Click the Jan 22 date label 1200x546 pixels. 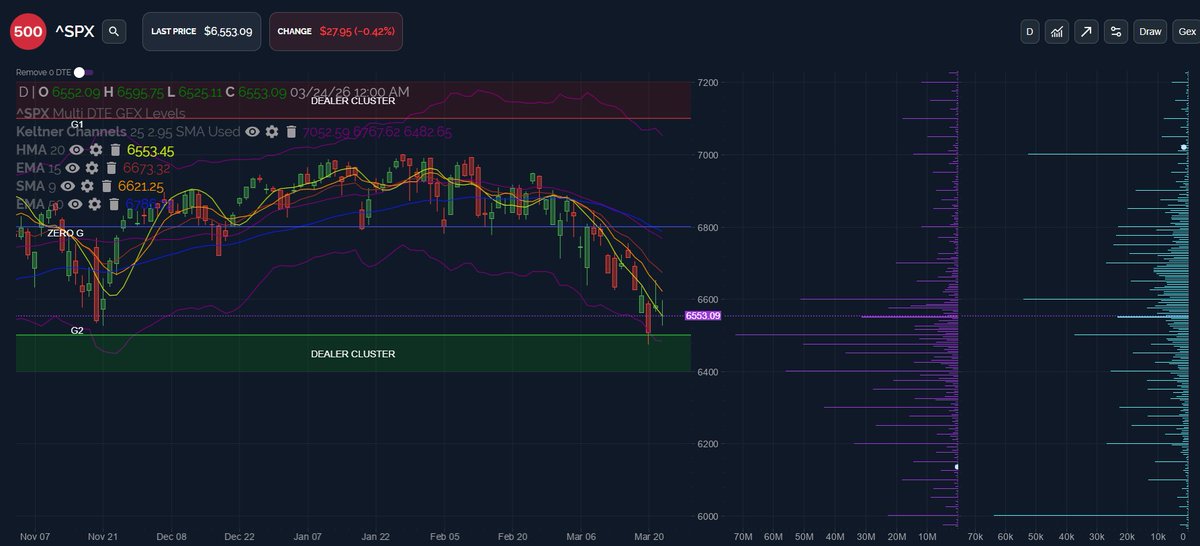[375, 536]
